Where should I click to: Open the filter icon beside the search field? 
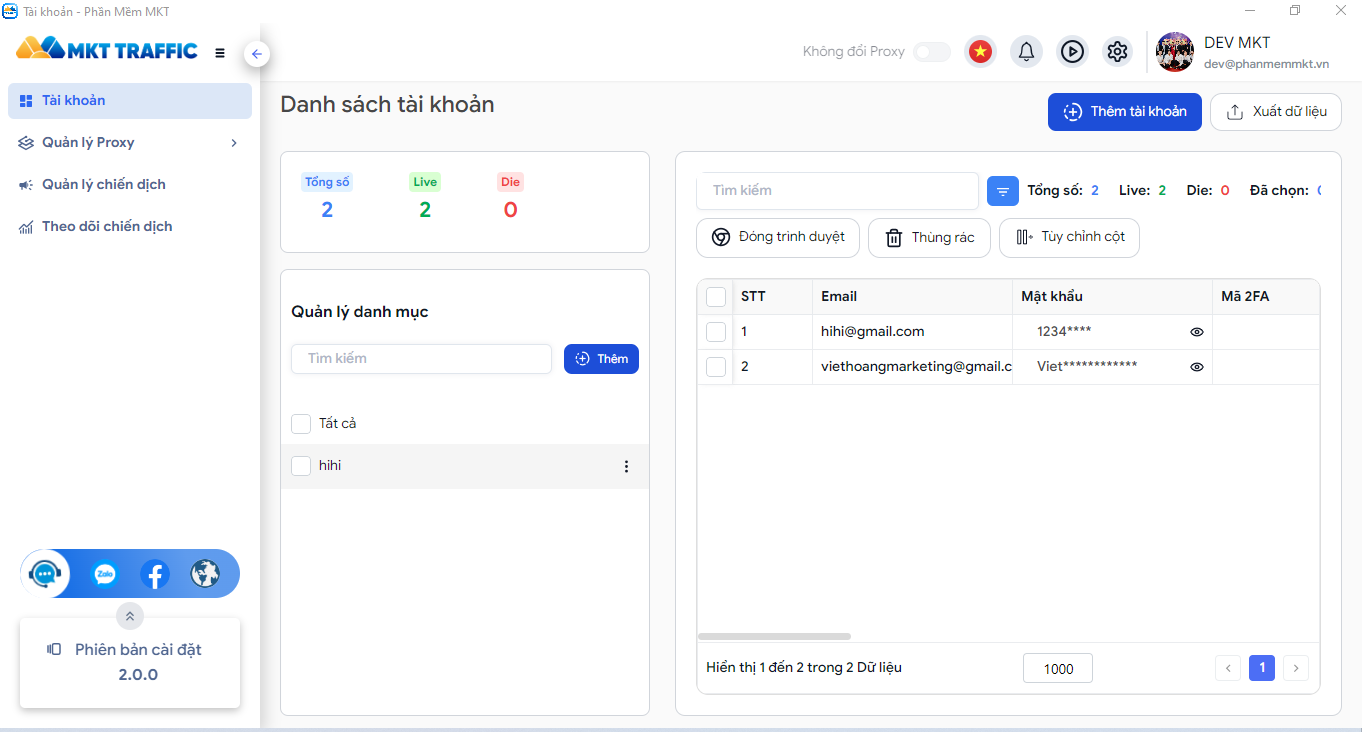click(x=1003, y=190)
